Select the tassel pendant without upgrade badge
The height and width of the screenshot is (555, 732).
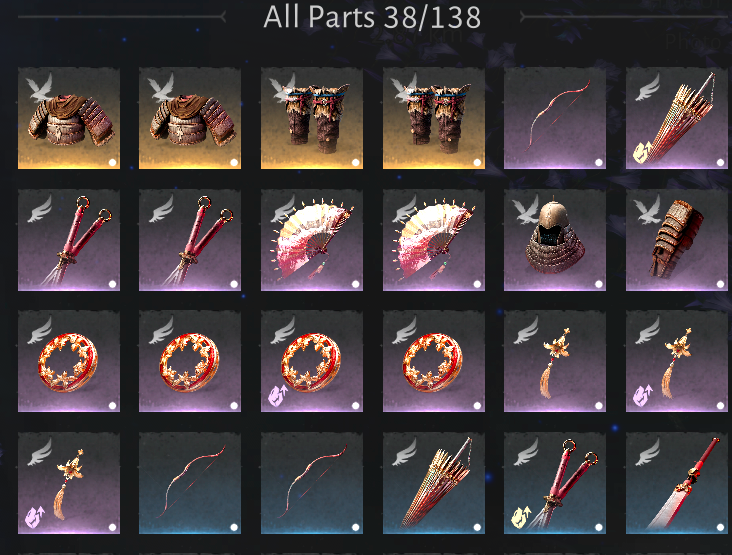pyautogui.click(x=555, y=361)
